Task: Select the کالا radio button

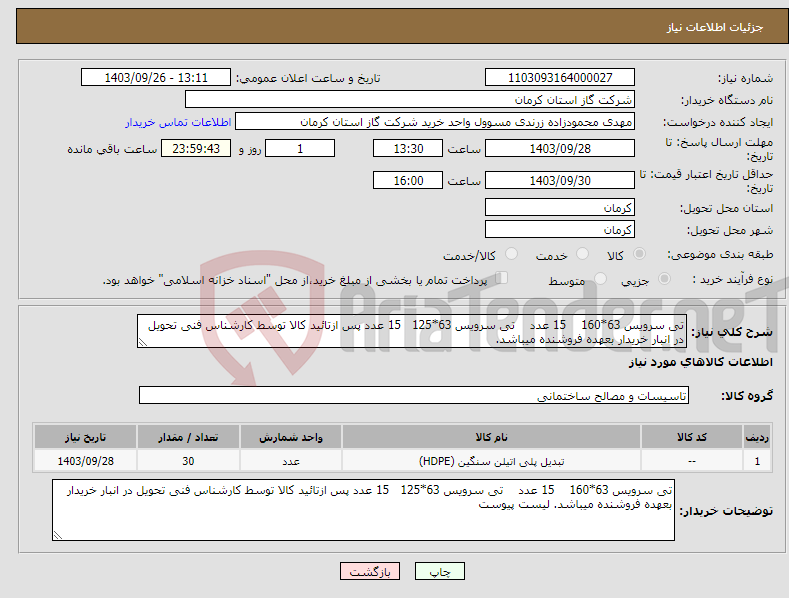Action: click(x=640, y=254)
